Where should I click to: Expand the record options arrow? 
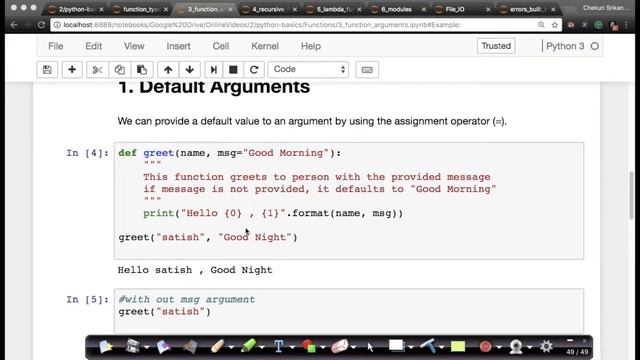click(x=499, y=348)
